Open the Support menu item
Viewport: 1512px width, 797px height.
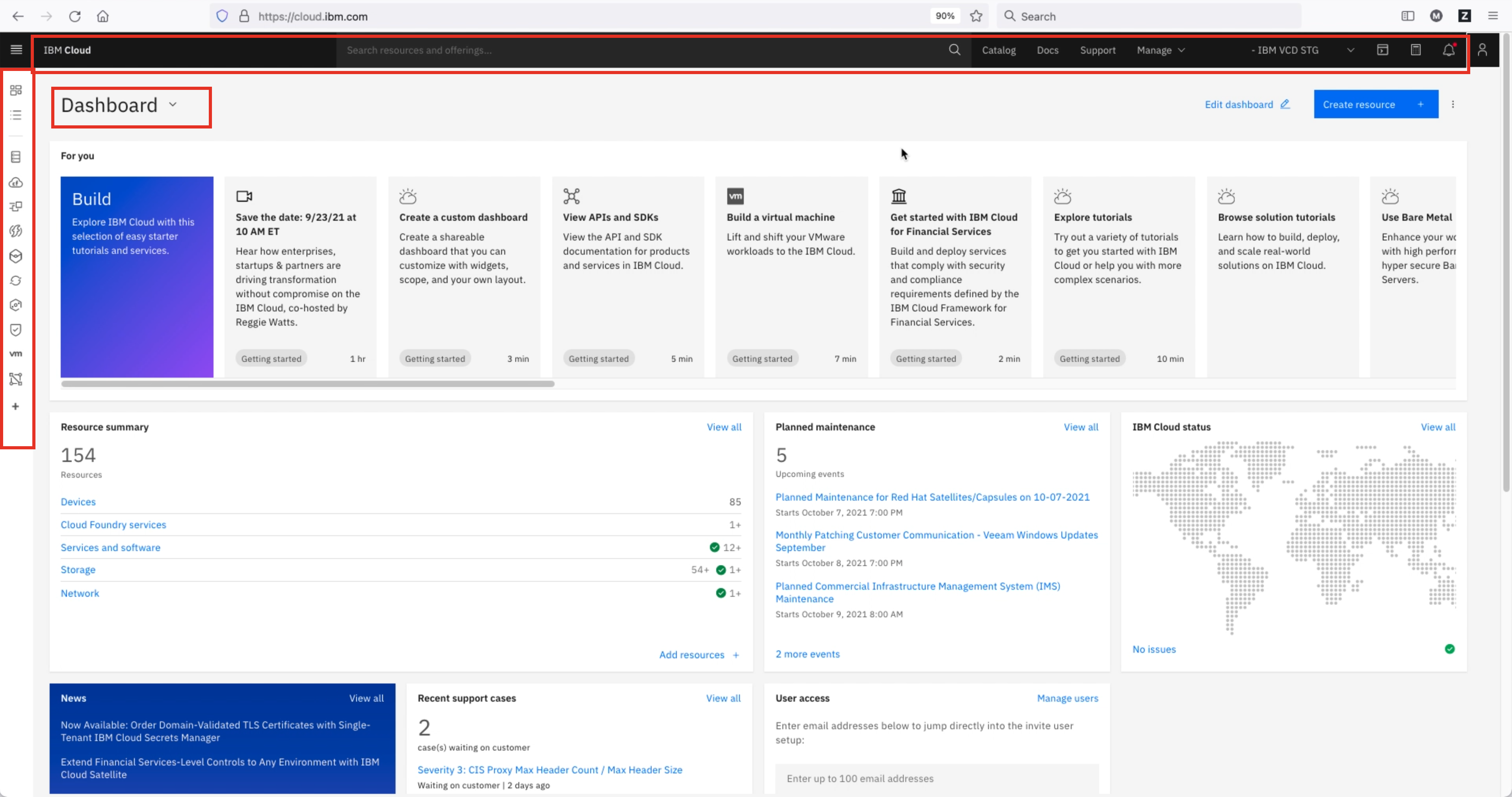[x=1097, y=50]
